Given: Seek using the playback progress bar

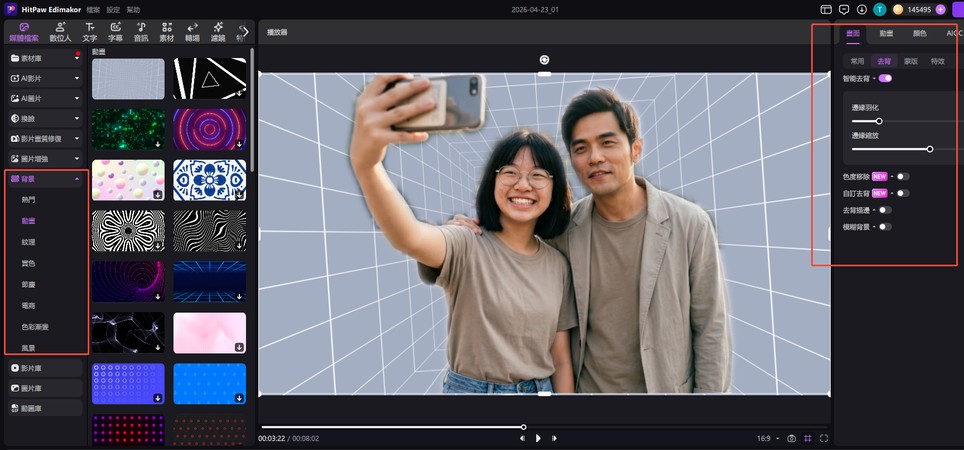Looking at the screenshot, I should (x=544, y=427).
